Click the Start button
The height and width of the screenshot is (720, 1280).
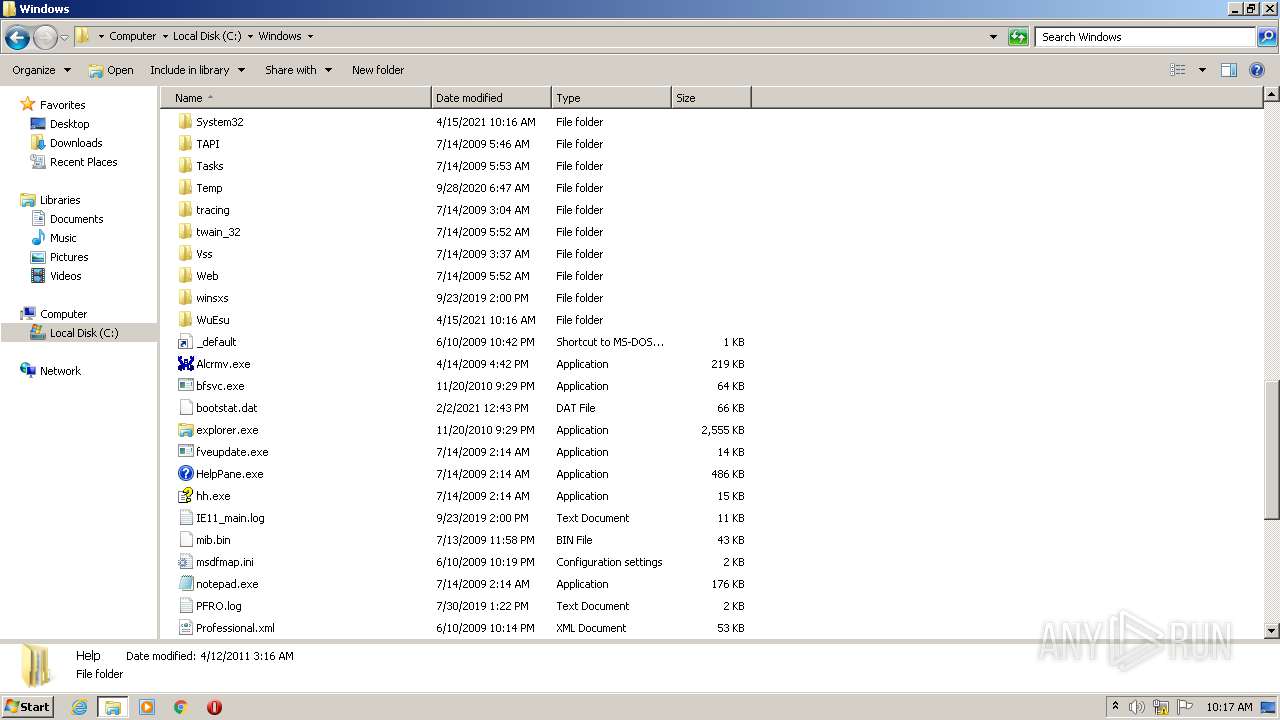[28, 706]
